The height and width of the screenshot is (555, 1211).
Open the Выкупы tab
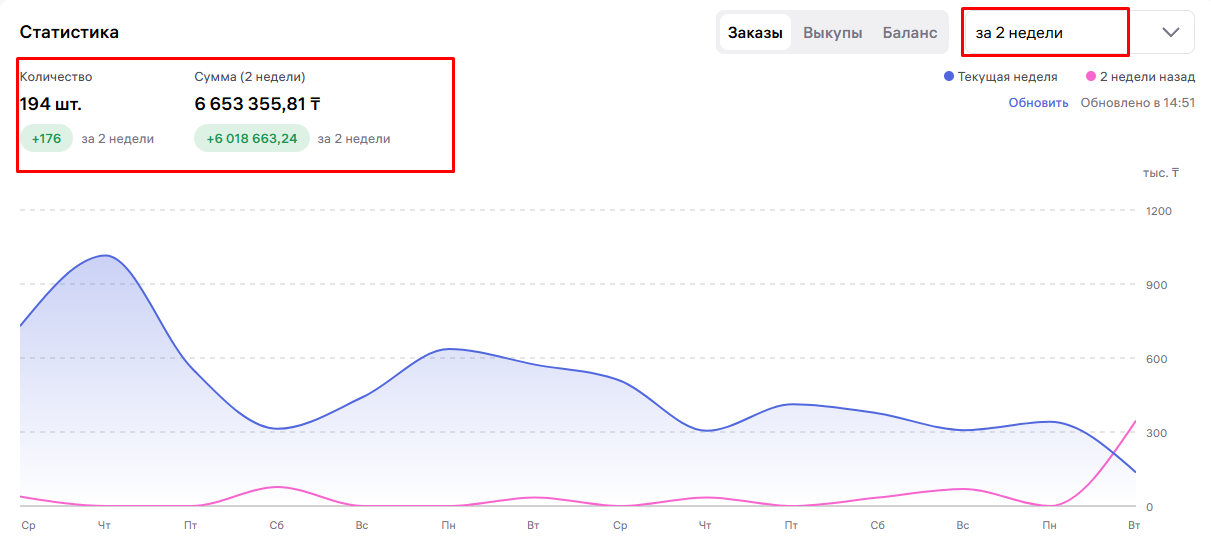pyautogui.click(x=832, y=32)
